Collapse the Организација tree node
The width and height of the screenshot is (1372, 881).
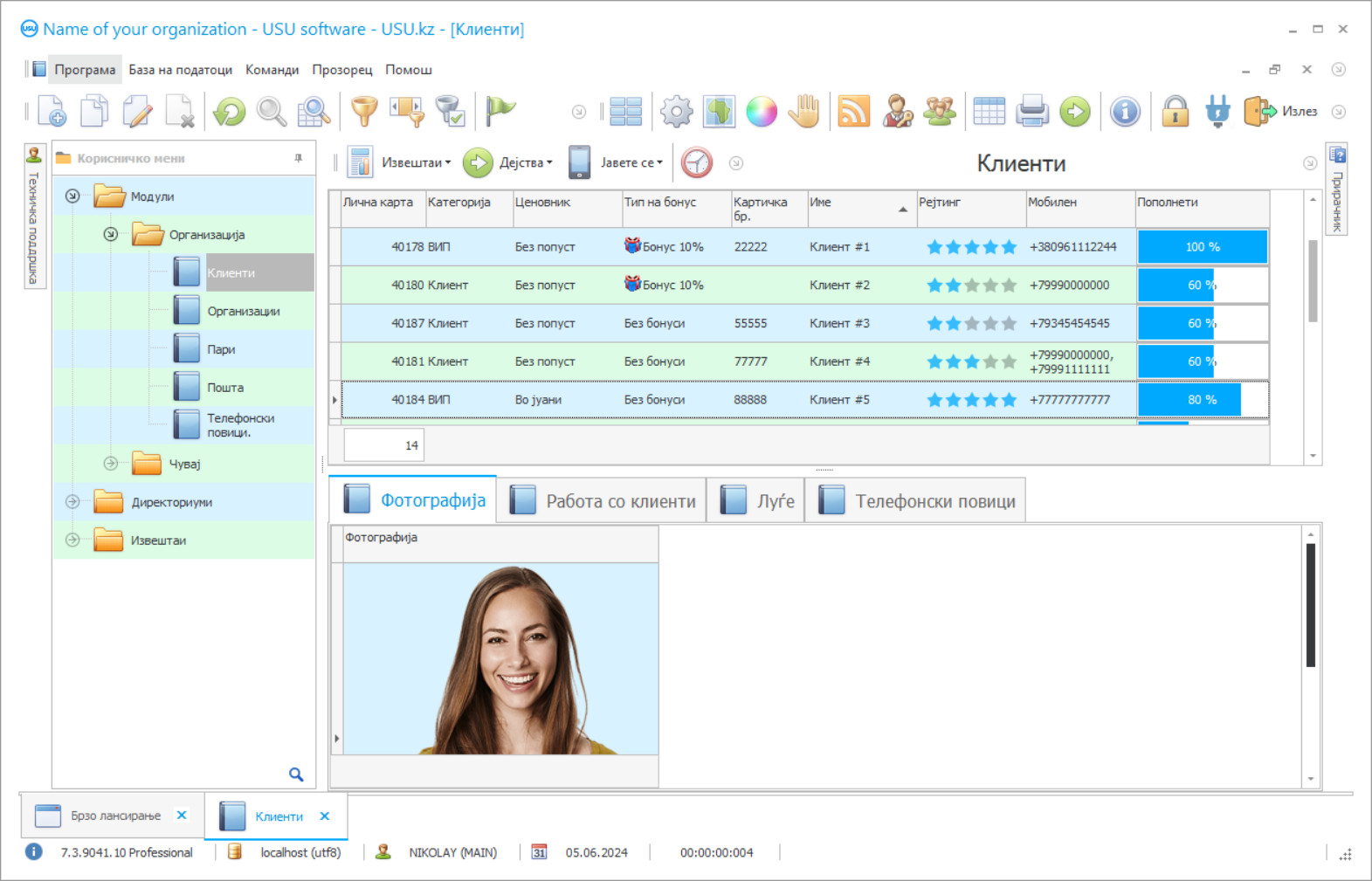tap(111, 234)
